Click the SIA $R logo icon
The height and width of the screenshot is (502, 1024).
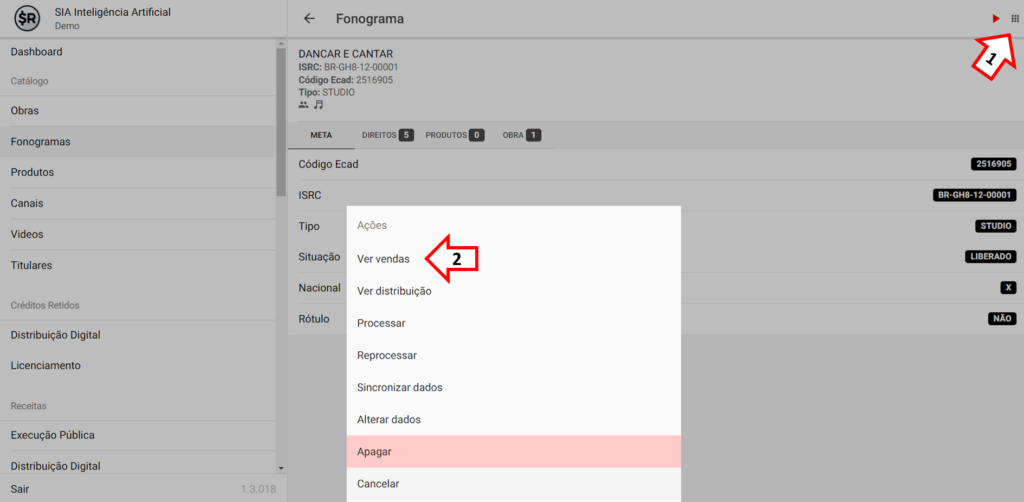coord(27,18)
